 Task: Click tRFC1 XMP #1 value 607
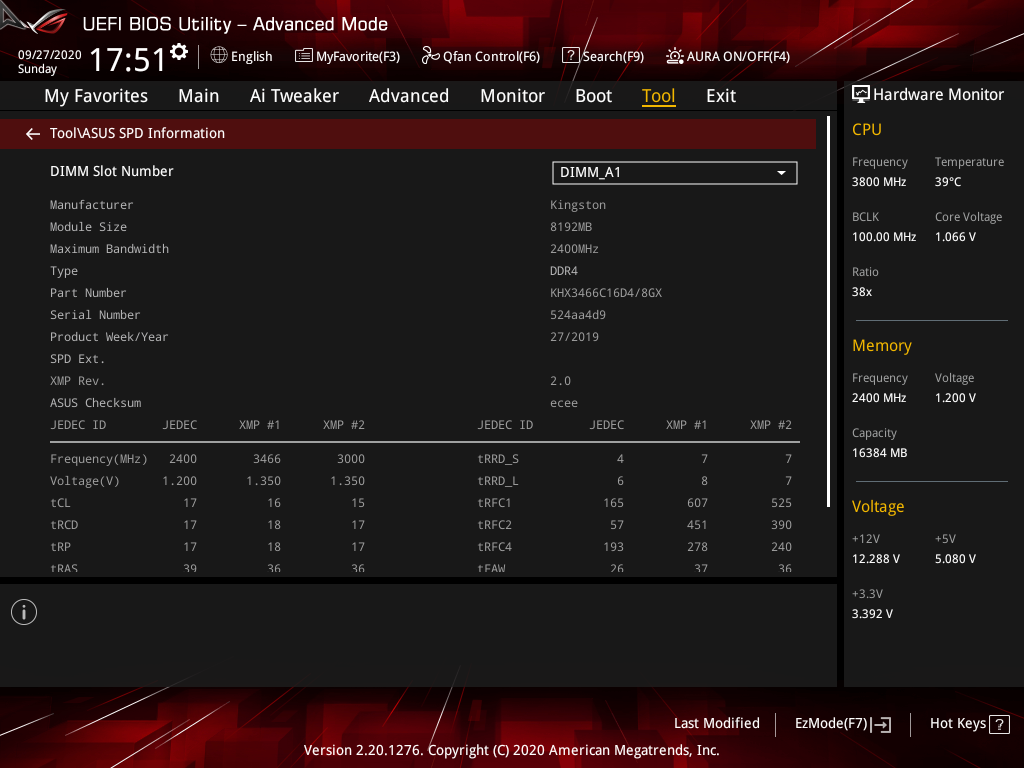click(x=697, y=503)
